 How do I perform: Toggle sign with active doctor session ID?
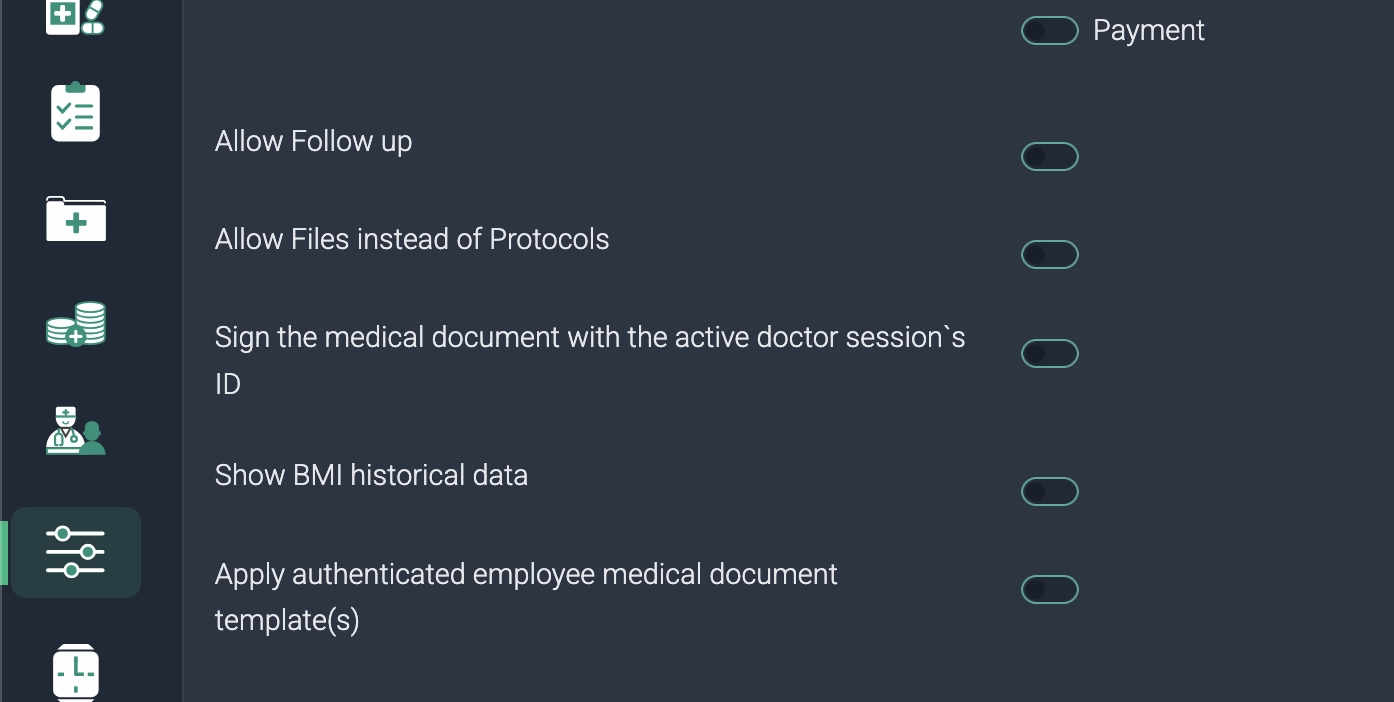pyautogui.click(x=1049, y=354)
